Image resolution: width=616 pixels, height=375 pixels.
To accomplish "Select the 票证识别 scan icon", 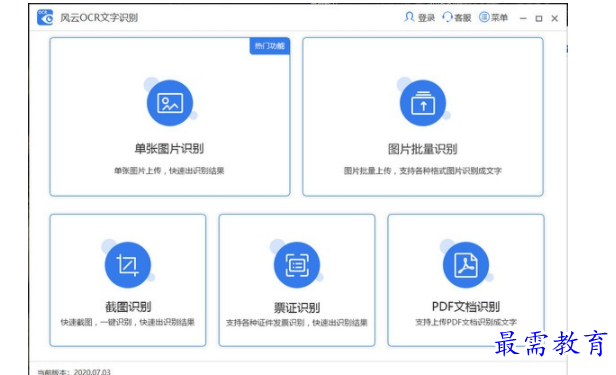I will [297, 265].
